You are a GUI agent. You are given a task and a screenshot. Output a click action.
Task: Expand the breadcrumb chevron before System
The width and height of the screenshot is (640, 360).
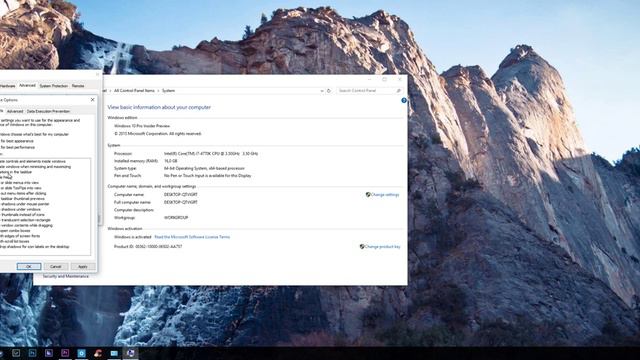(158, 91)
